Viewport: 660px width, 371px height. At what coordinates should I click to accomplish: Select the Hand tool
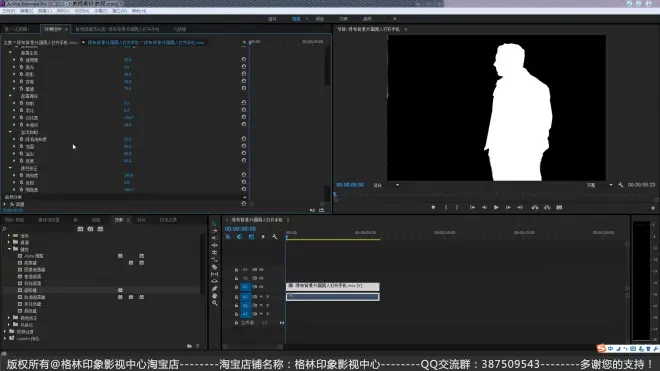coord(214,296)
